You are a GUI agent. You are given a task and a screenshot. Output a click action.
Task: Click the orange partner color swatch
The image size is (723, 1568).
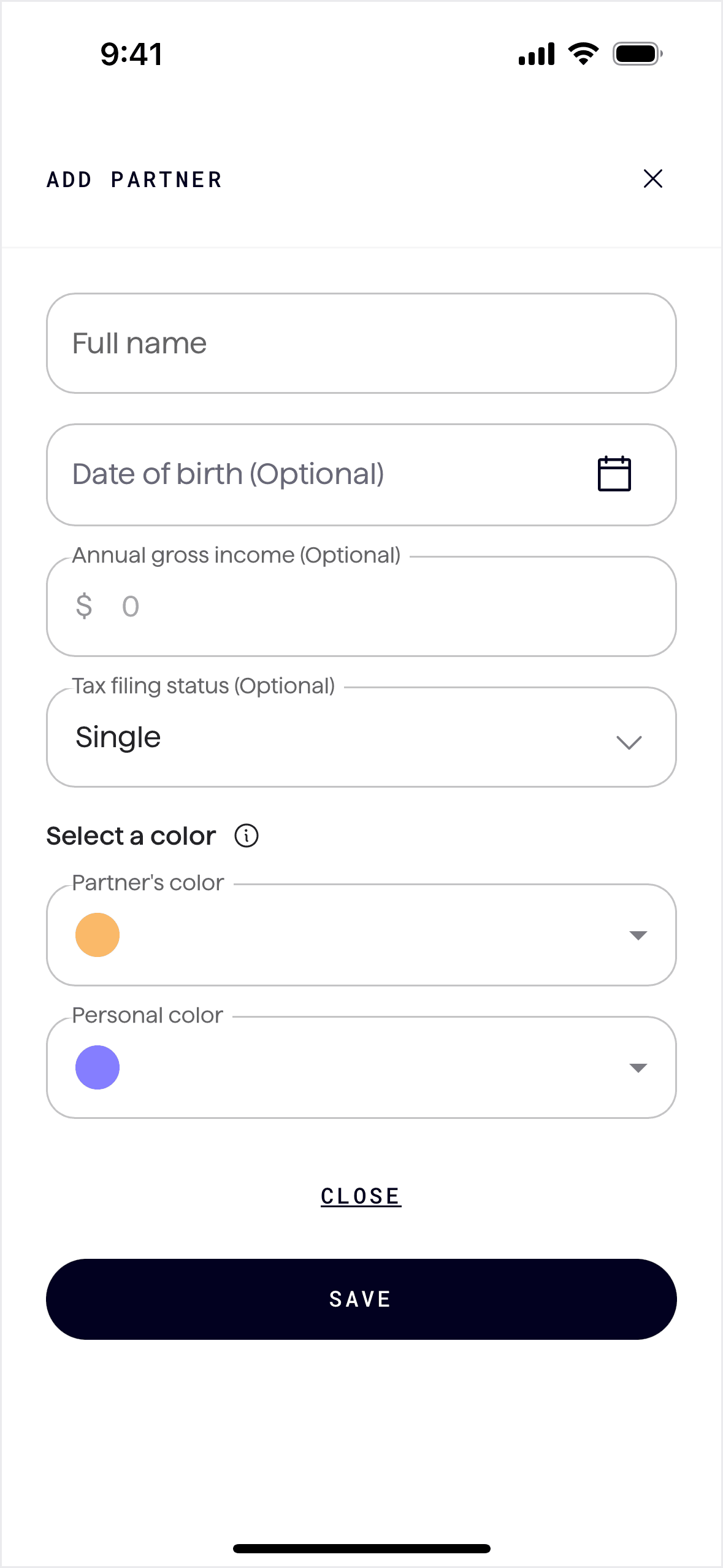(x=98, y=935)
